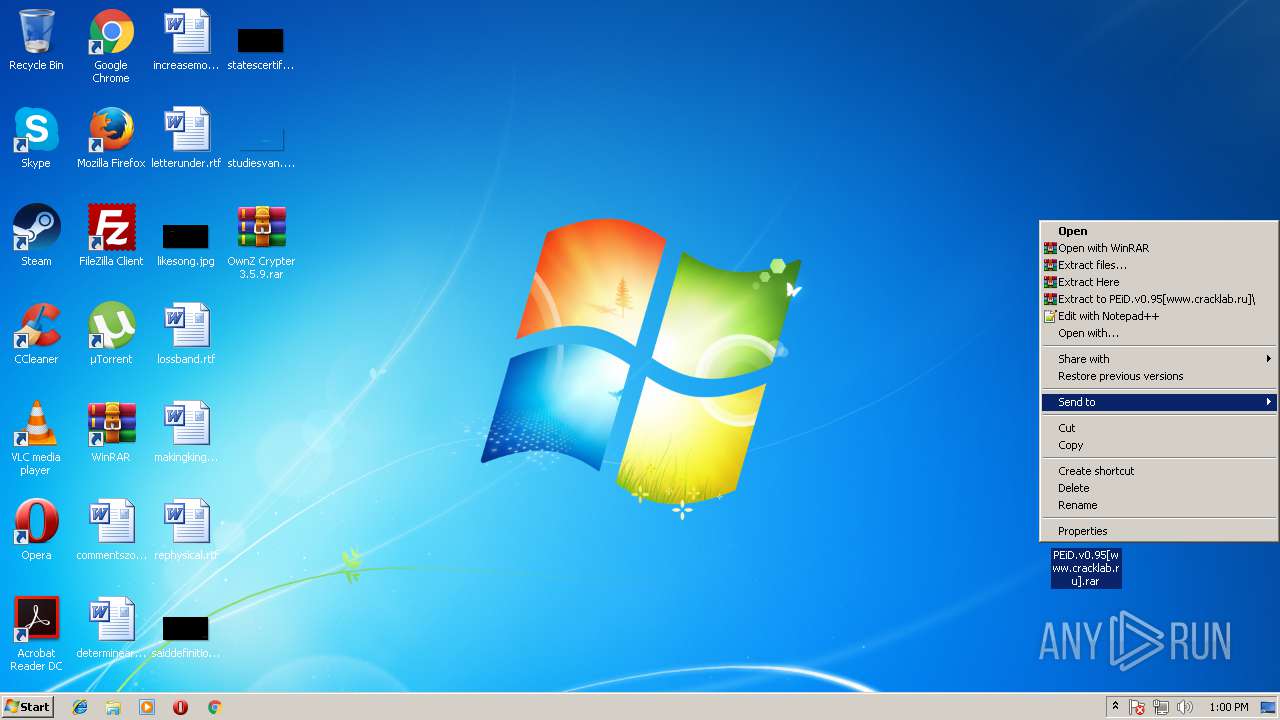This screenshot has height=720, width=1280.
Task: Select the OwnZ Crypter 3.5.9.rar archive
Action: pos(261,242)
